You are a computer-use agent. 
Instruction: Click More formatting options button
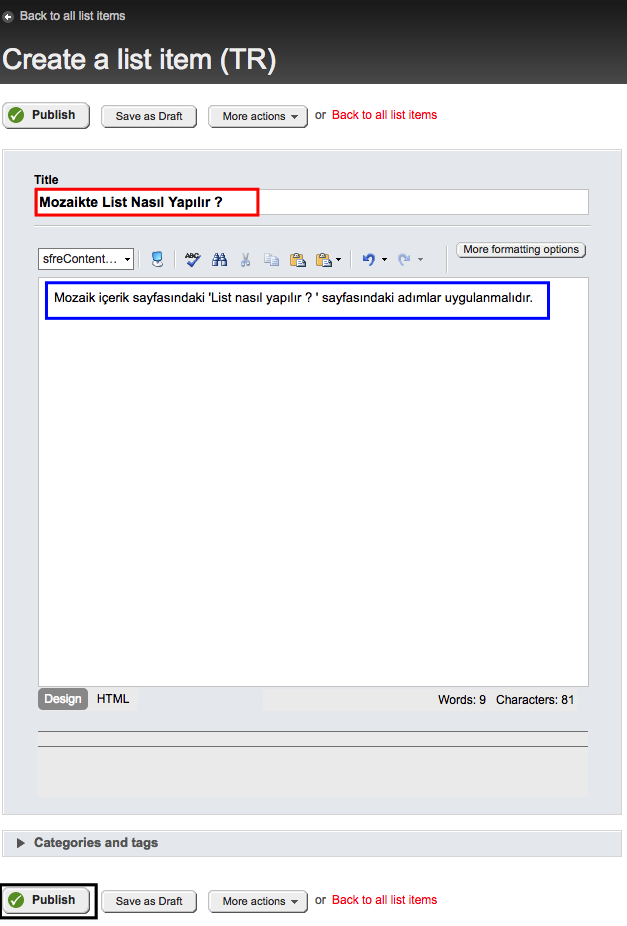pyautogui.click(x=521, y=250)
